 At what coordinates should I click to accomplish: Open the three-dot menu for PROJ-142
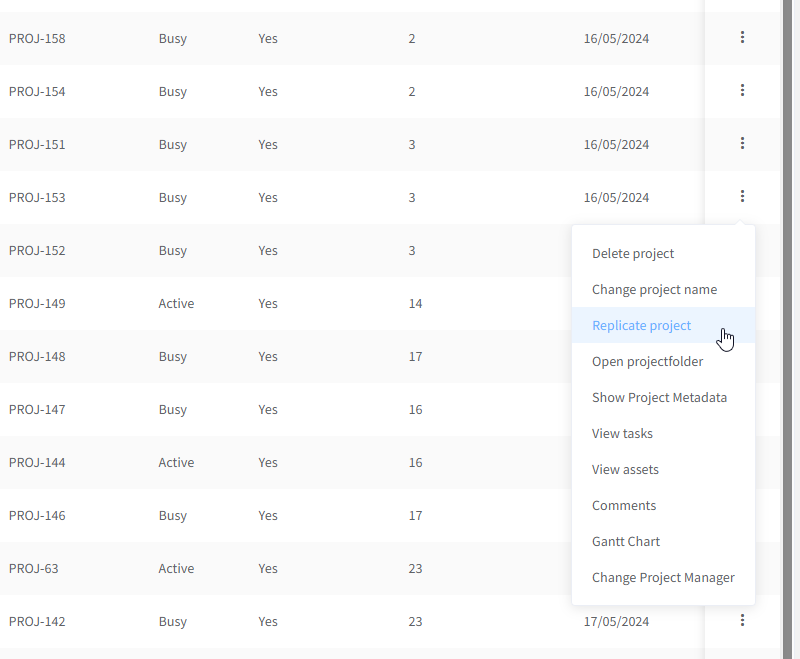pos(742,621)
